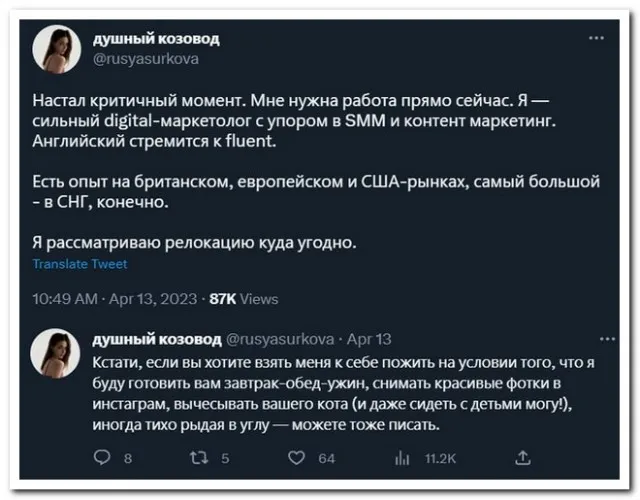Open the reply's view analytics bar icon
Image resolution: width=640 pixels, height=500 pixels.
click(402, 458)
